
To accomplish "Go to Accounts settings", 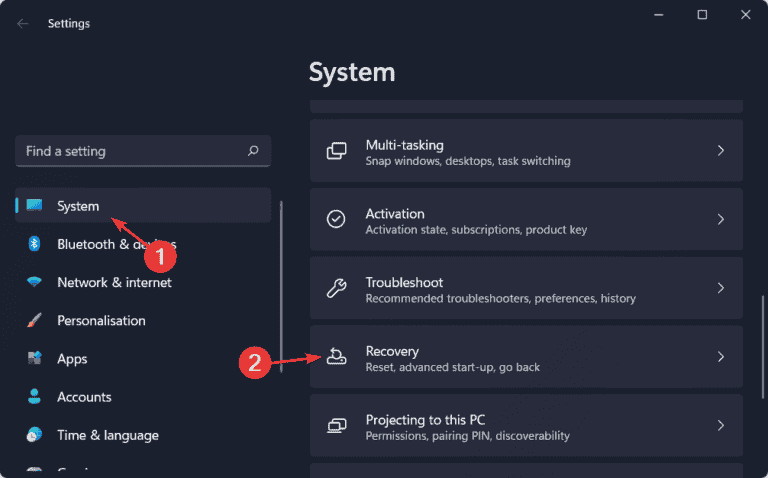I will 84,397.
